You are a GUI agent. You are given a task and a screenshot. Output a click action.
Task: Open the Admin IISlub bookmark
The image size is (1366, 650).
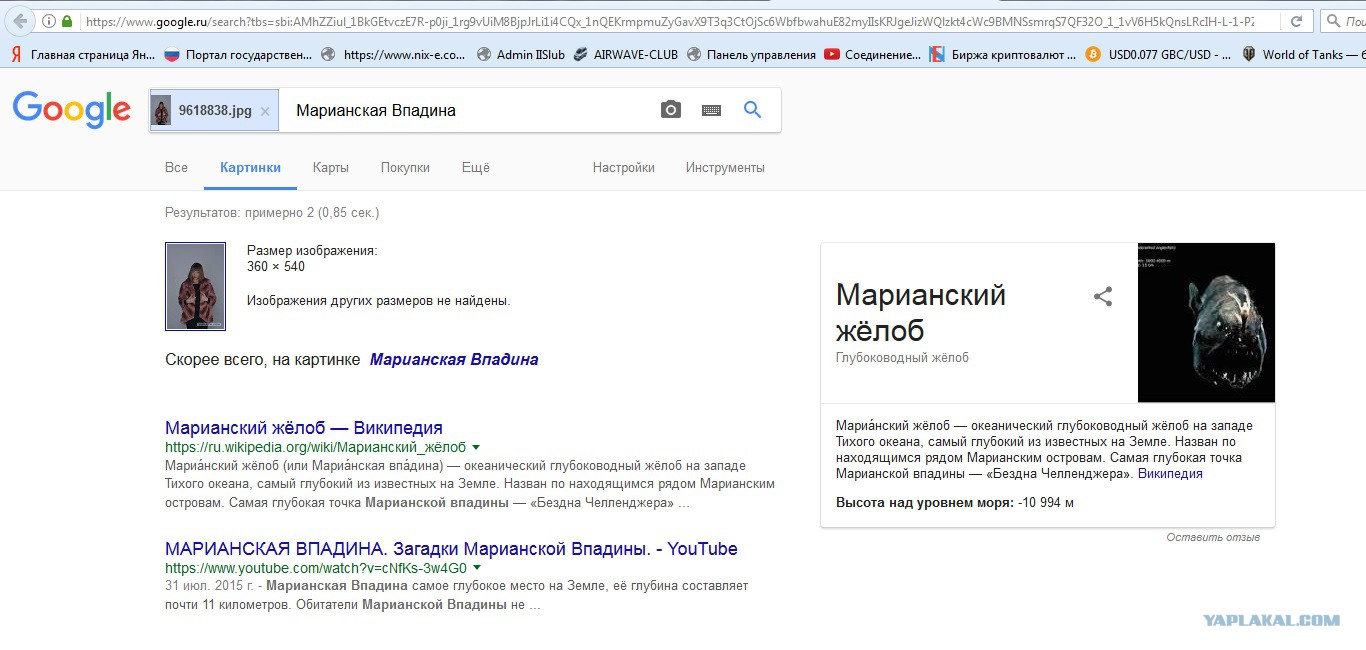[520, 55]
